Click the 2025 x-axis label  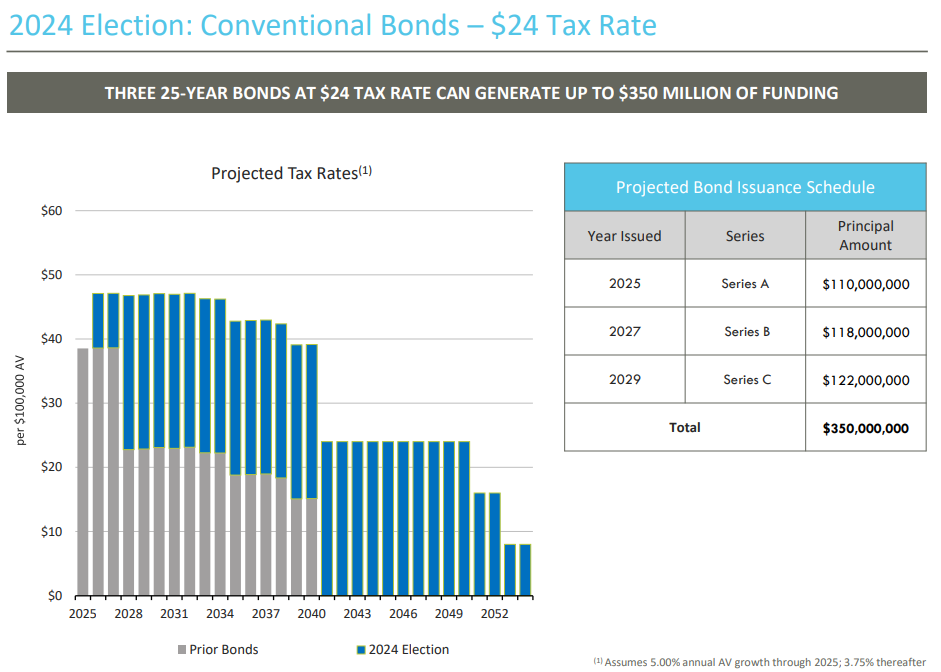pos(83,614)
